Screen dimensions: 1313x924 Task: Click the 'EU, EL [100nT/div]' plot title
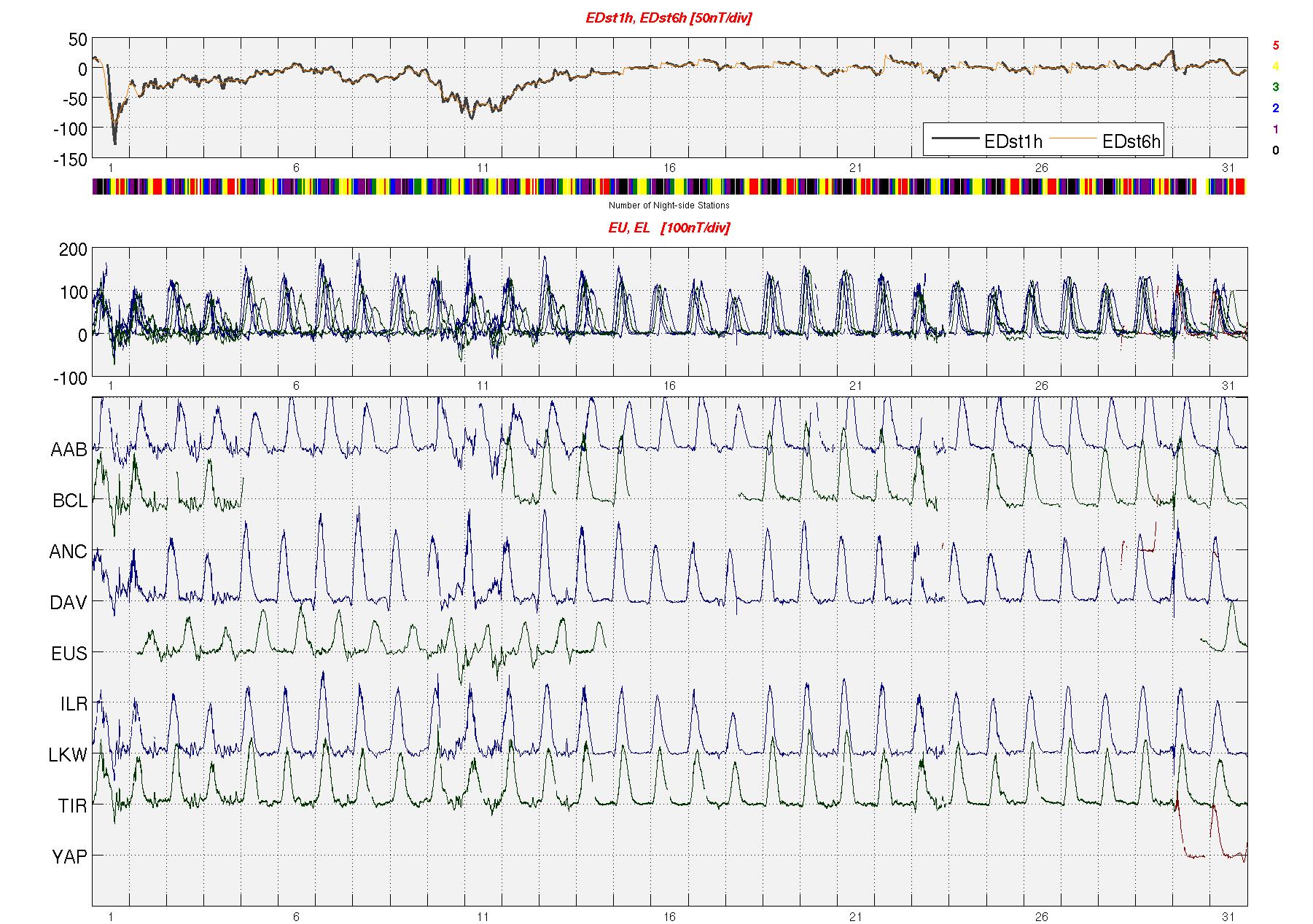click(x=669, y=228)
